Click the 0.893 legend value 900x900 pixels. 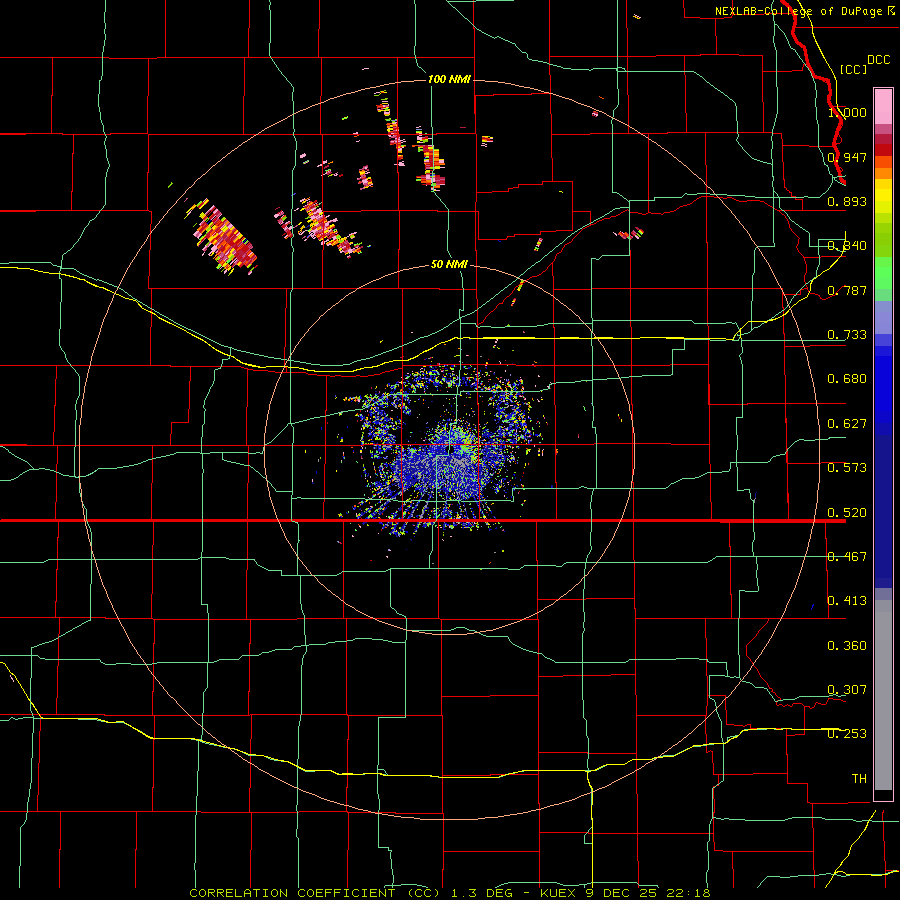[x=847, y=201]
